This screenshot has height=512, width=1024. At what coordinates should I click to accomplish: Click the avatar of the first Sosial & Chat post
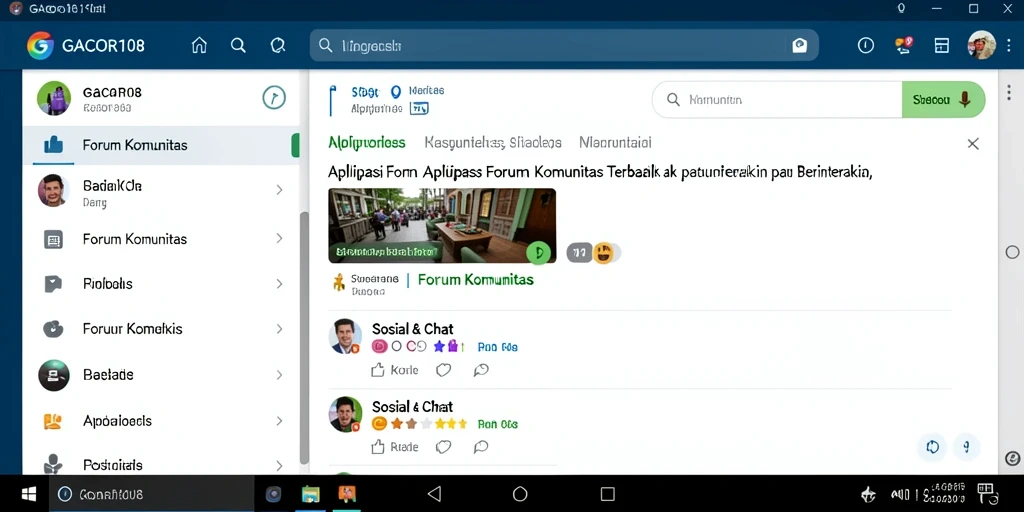tap(345, 336)
